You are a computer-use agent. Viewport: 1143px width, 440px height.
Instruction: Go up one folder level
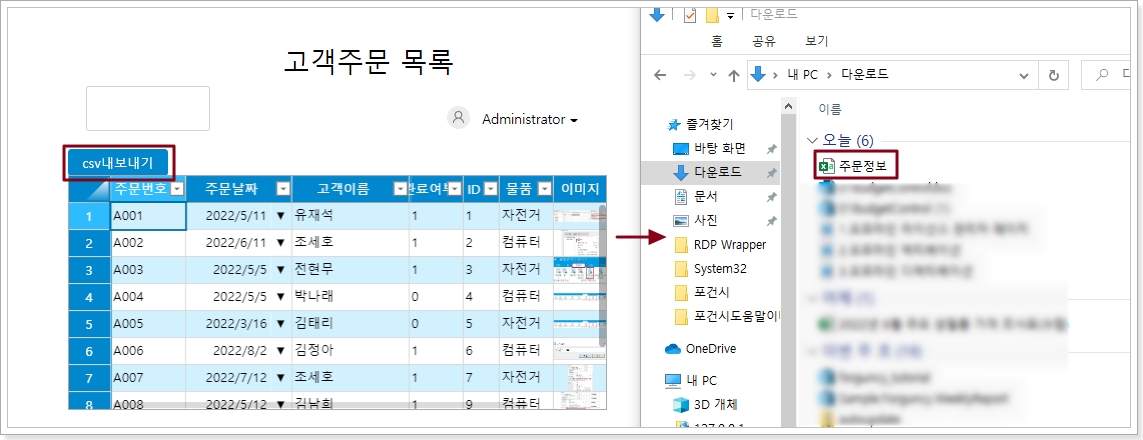click(x=734, y=75)
